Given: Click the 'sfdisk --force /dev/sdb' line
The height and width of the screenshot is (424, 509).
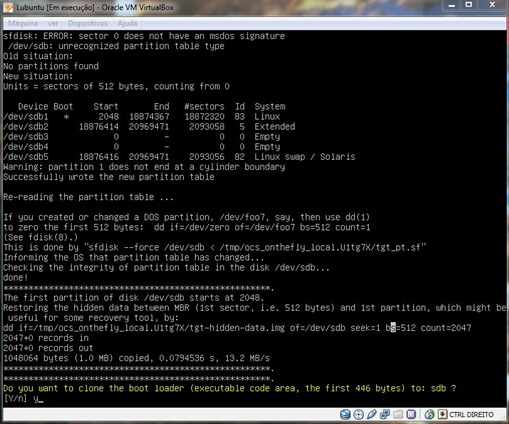Looking at the screenshot, I should click(x=215, y=247).
